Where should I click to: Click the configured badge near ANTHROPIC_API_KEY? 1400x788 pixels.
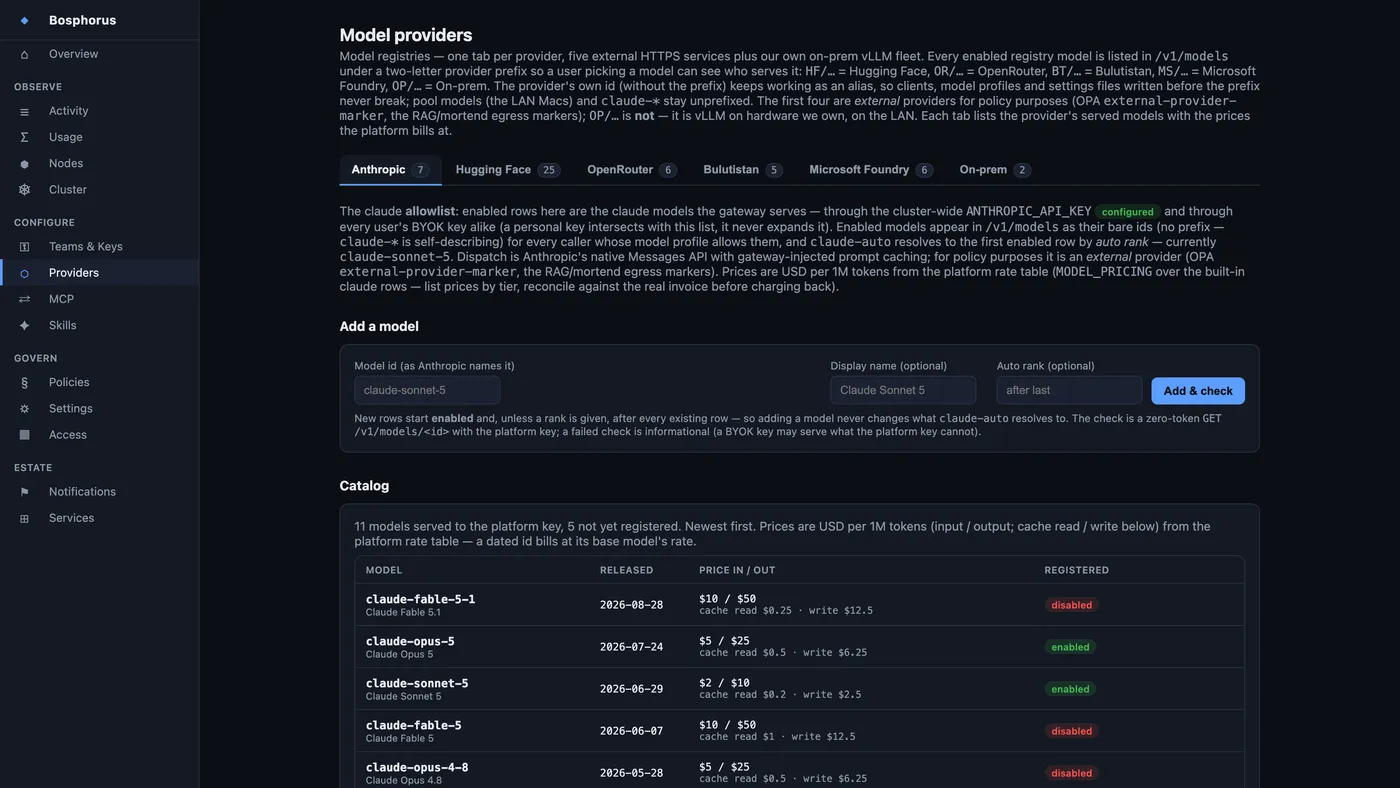pos(1127,212)
